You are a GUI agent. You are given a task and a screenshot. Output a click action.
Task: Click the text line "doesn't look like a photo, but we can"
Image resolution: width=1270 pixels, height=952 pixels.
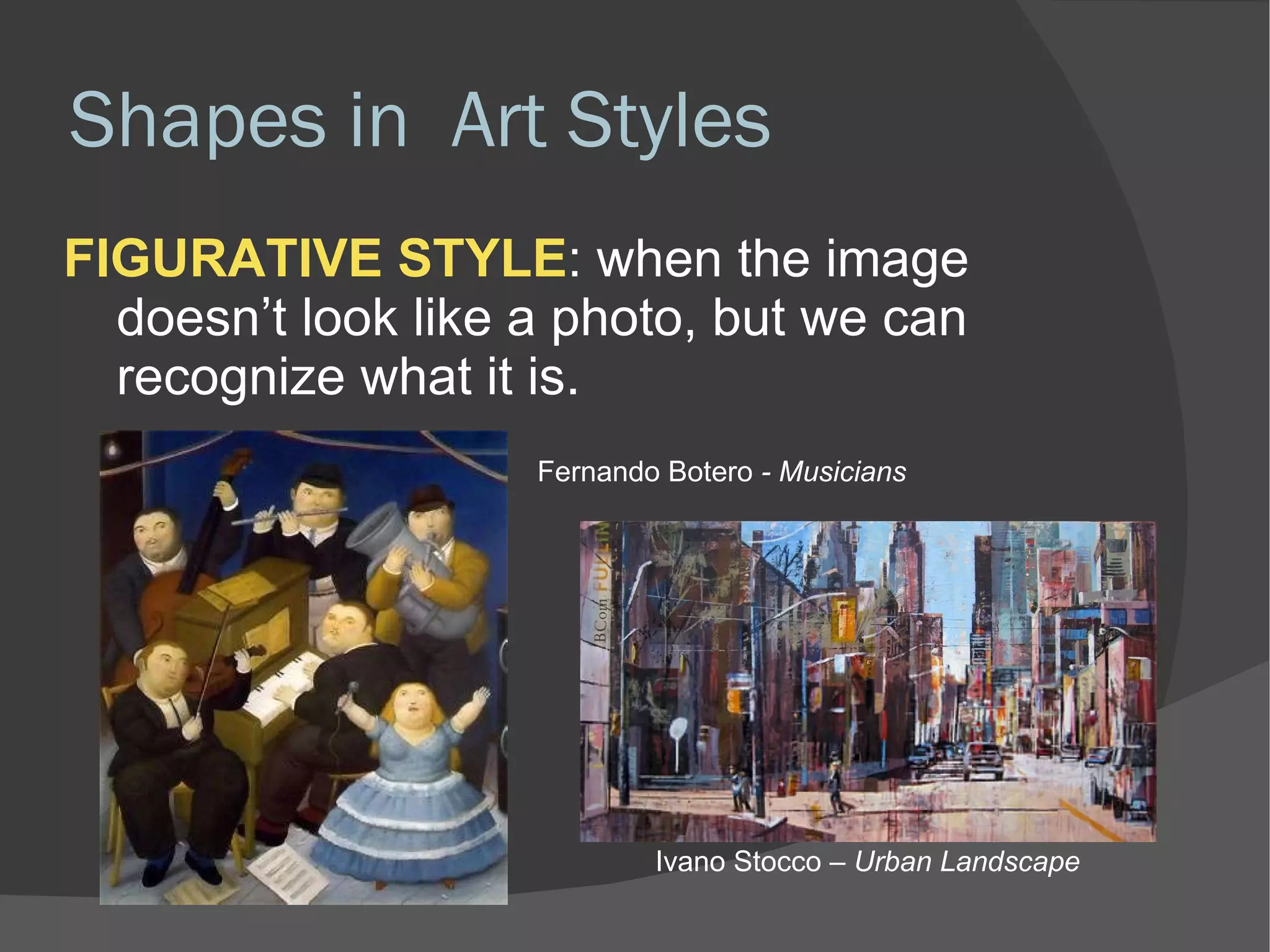pyautogui.click(x=541, y=319)
